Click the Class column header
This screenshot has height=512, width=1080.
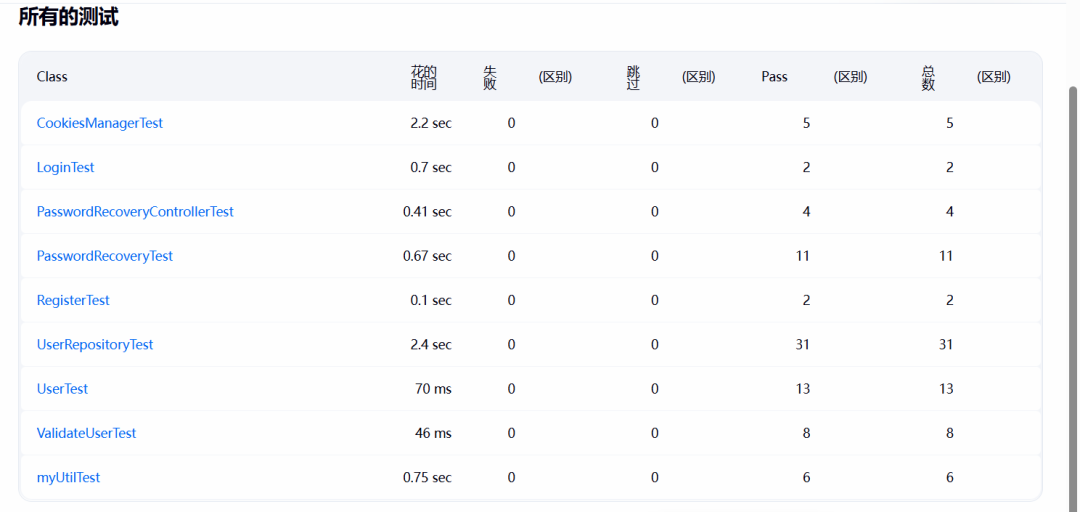click(x=52, y=77)
